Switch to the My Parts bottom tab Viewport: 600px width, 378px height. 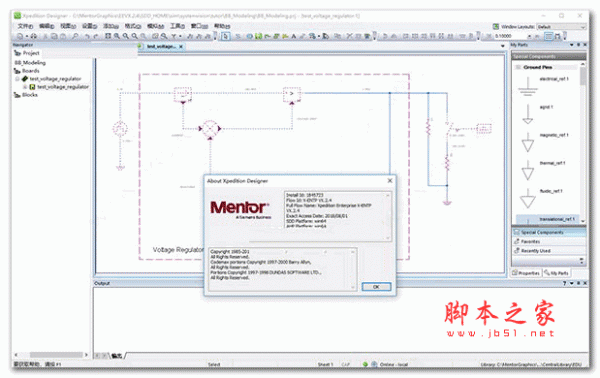coord(556,273)
